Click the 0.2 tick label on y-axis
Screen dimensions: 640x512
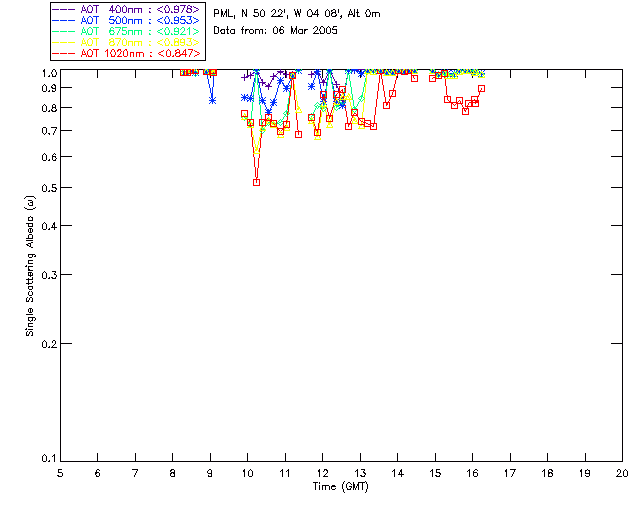(48, 343)
